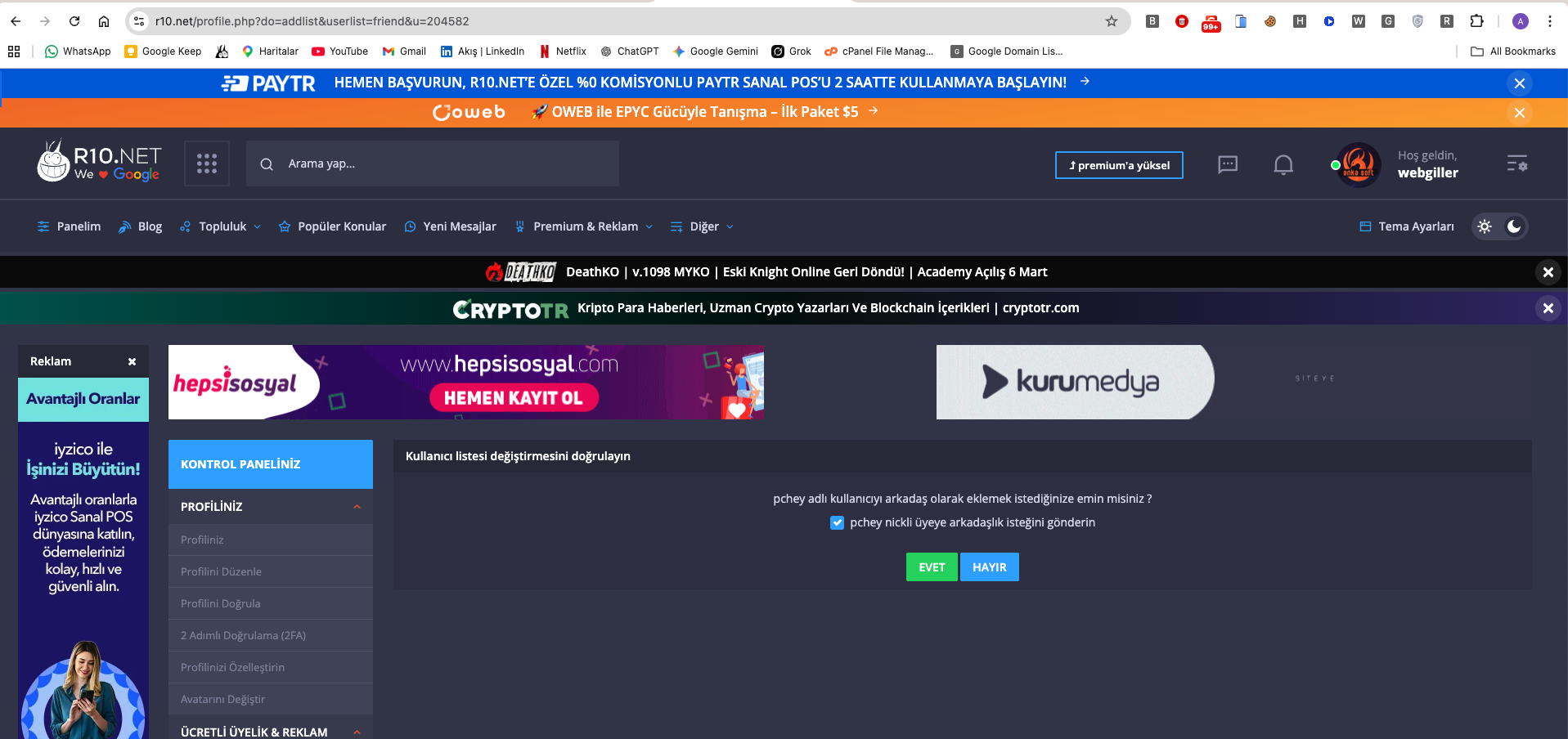Close the Oweb orange banner
The width and height of the screenshot is (1568, 739).
(x=1520, y=113)
